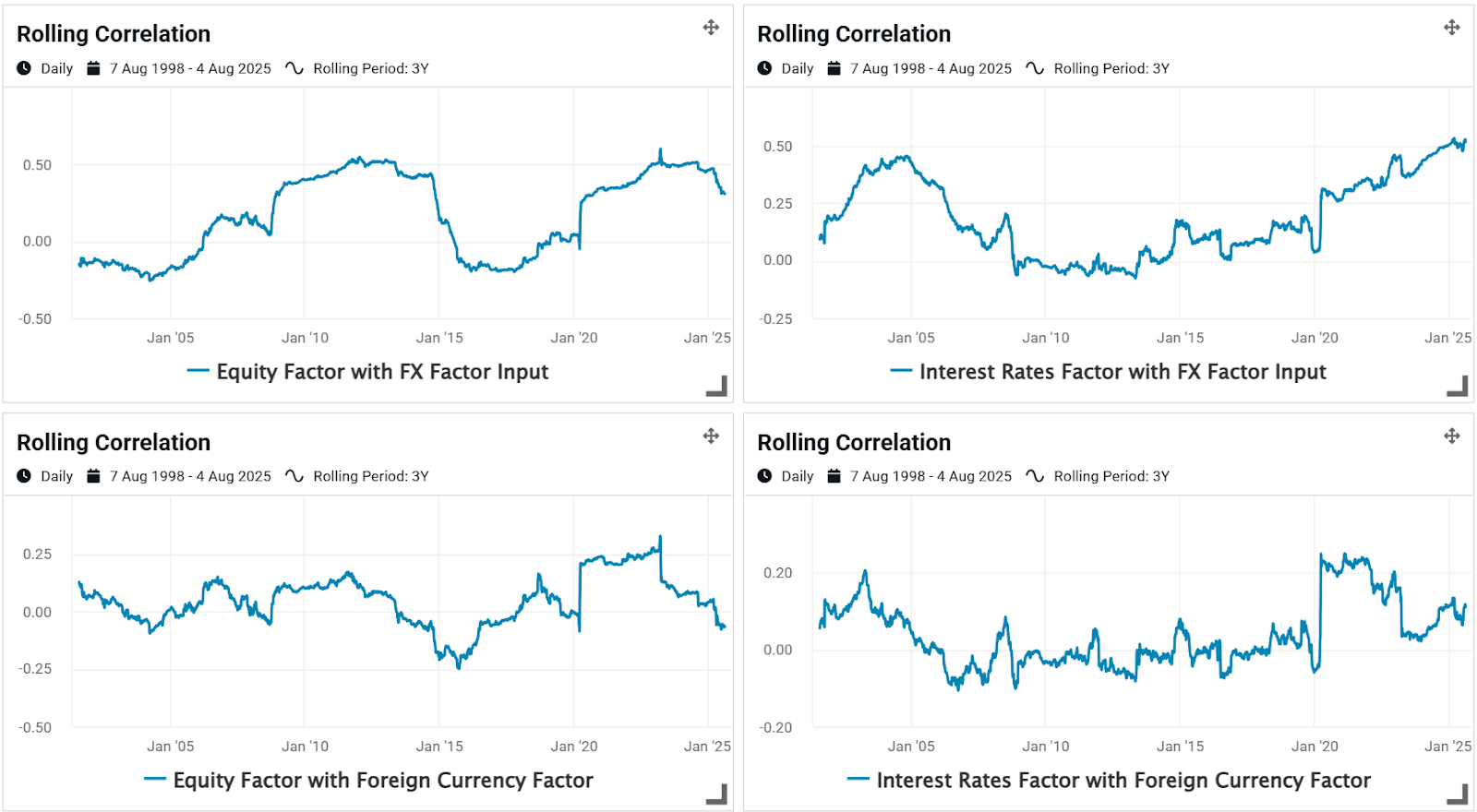This screenshot has height=812, width=1477.
Task: Click resize corner of Equity Factor FX Input panel
Action: (717, 387)
